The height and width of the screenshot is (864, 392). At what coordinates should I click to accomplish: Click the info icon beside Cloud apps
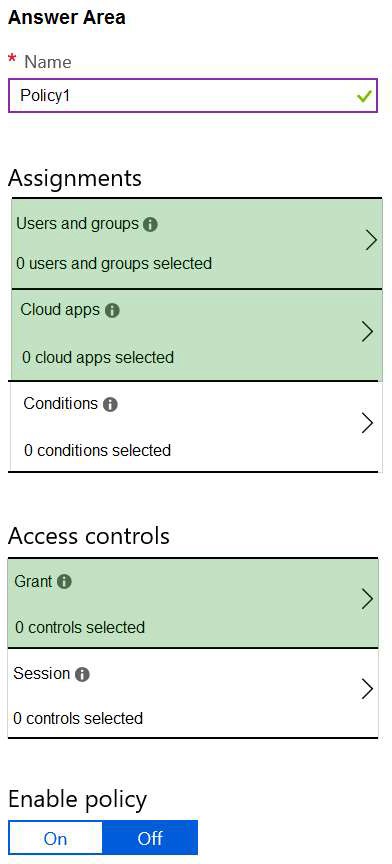coord(112,311)
